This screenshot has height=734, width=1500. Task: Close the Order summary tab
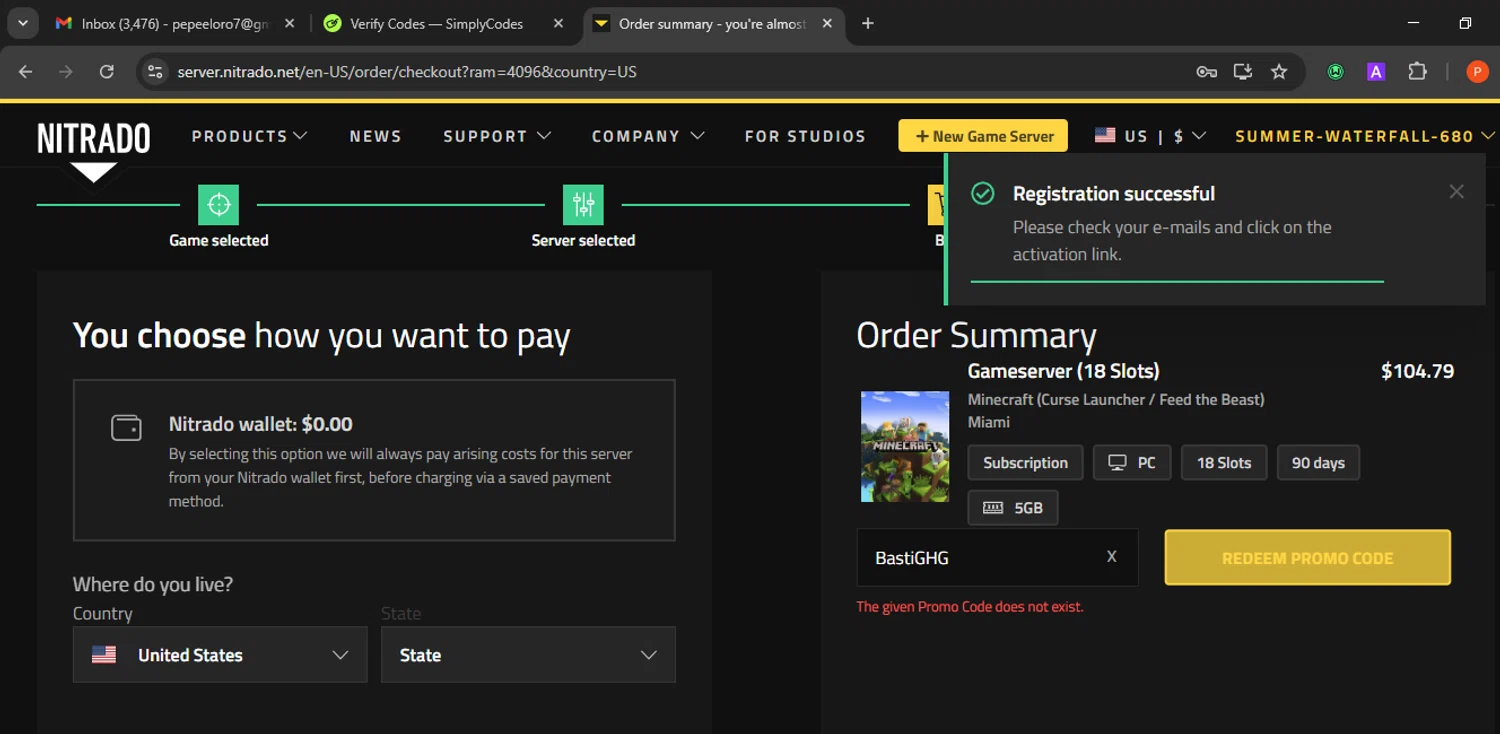point(827,23)
